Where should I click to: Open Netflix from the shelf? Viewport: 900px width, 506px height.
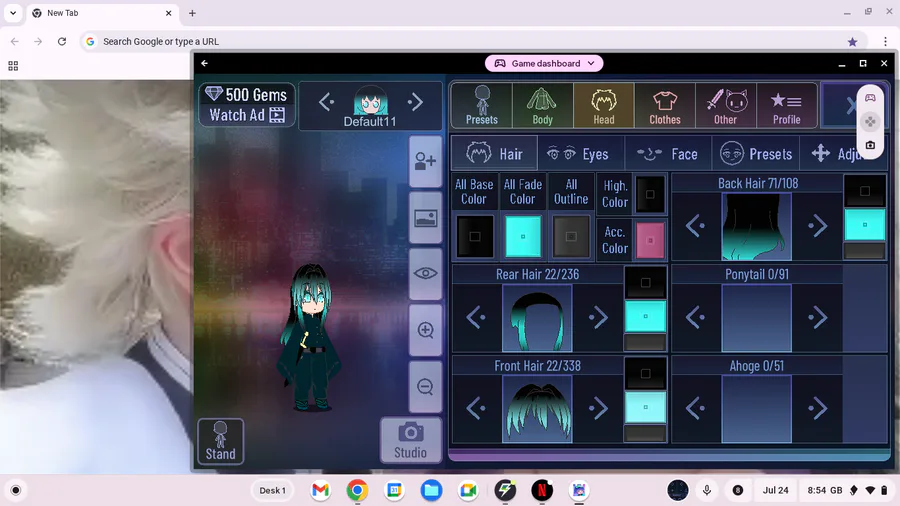coord(542,491)
